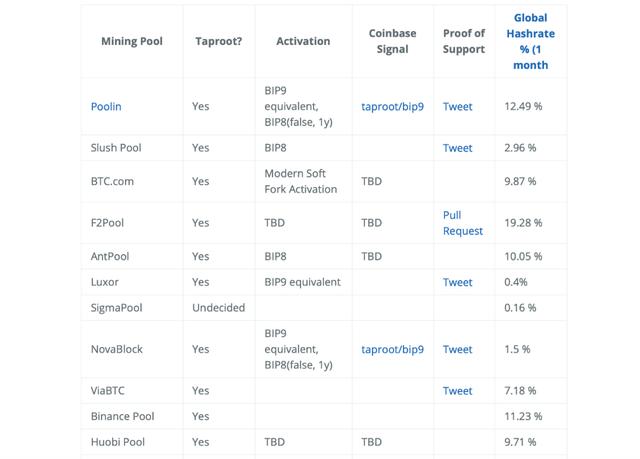The height and width of the screenshot is (459, 640).
Task: Click the BTC.com pool name cell
Action: pos(112,181)
